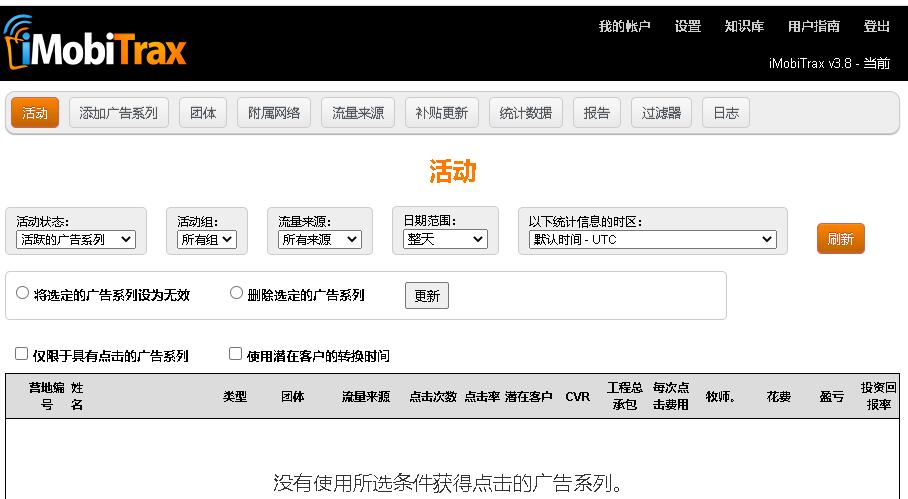The width and height of the screenshot is (908, 499).
Task: Click the iMobiTrax logo
Action: 96,45
